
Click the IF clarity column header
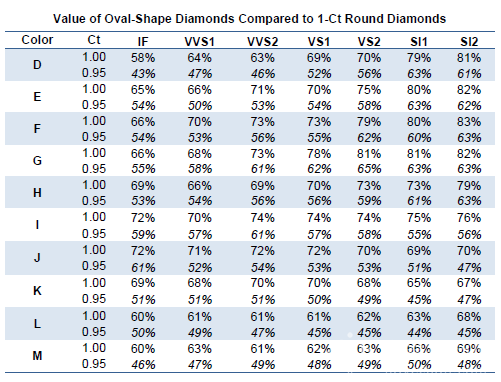(x=143, y=41)
